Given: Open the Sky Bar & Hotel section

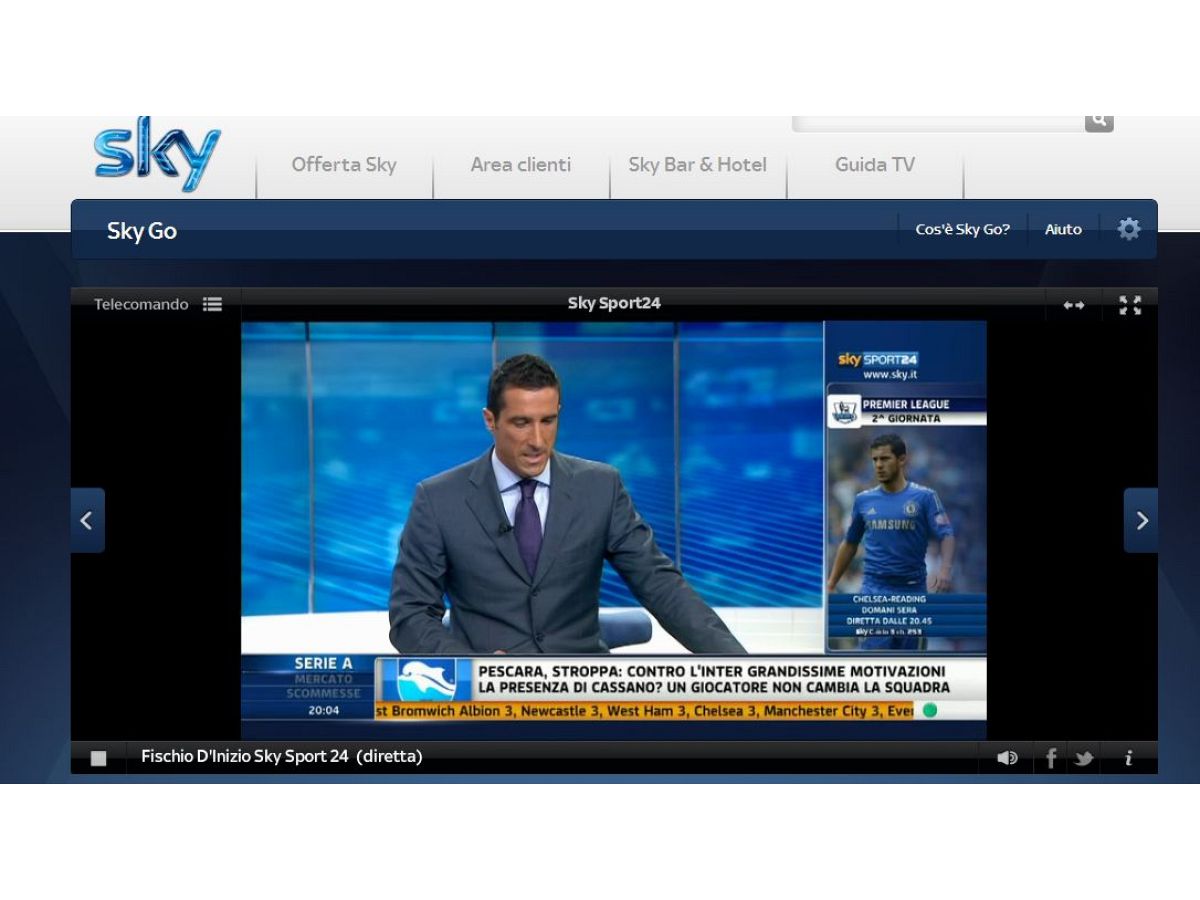Looking at the screenshot, I should pos(697,165).
